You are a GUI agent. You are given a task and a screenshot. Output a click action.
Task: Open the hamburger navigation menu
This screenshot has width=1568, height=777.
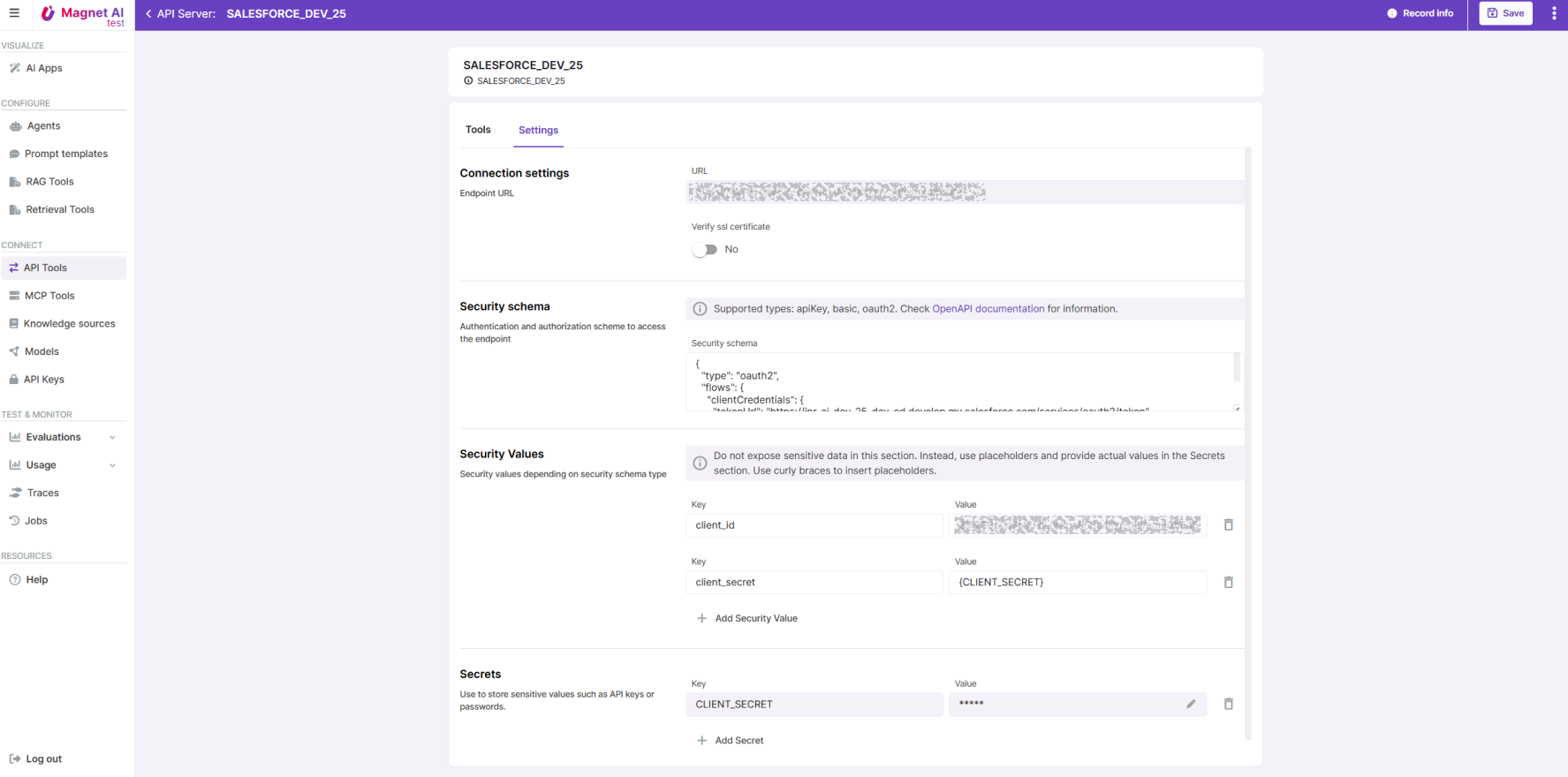(x=14, y=13)
